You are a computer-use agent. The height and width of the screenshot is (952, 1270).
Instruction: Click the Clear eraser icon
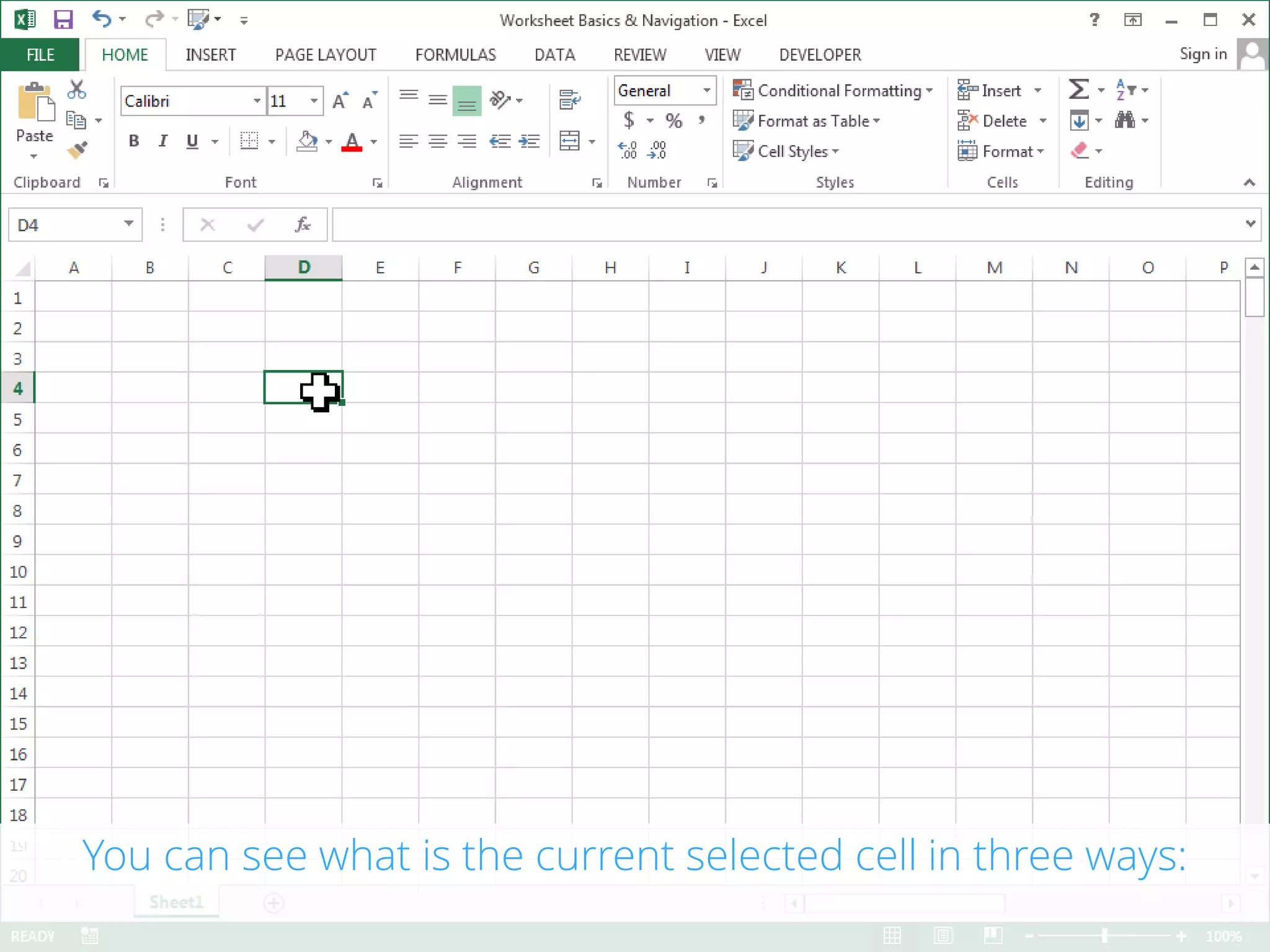point(1080,150)
